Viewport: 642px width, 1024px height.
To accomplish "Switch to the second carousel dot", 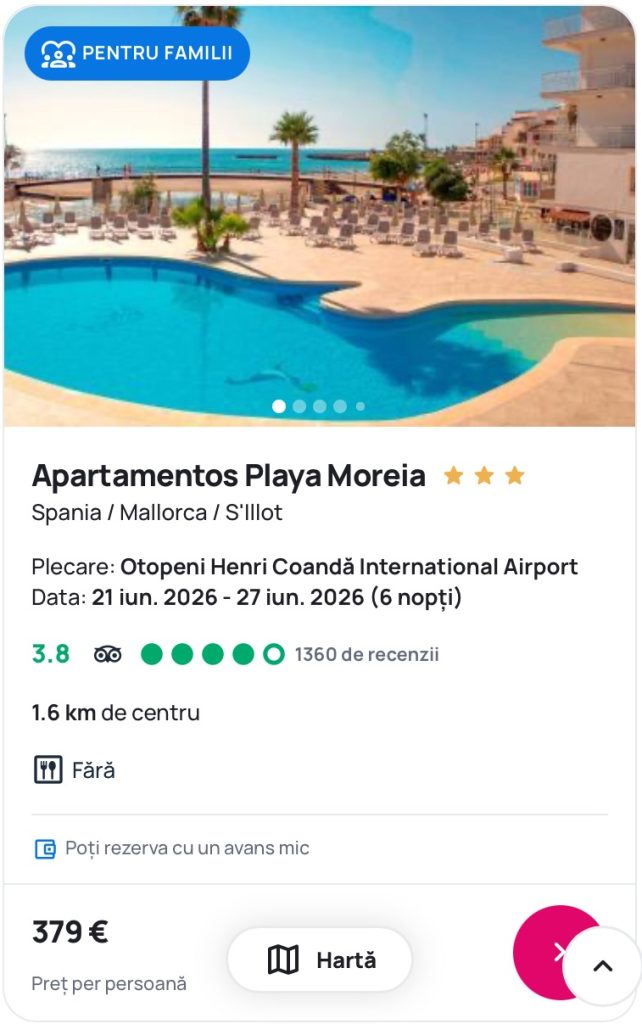I will coord(299,406).
